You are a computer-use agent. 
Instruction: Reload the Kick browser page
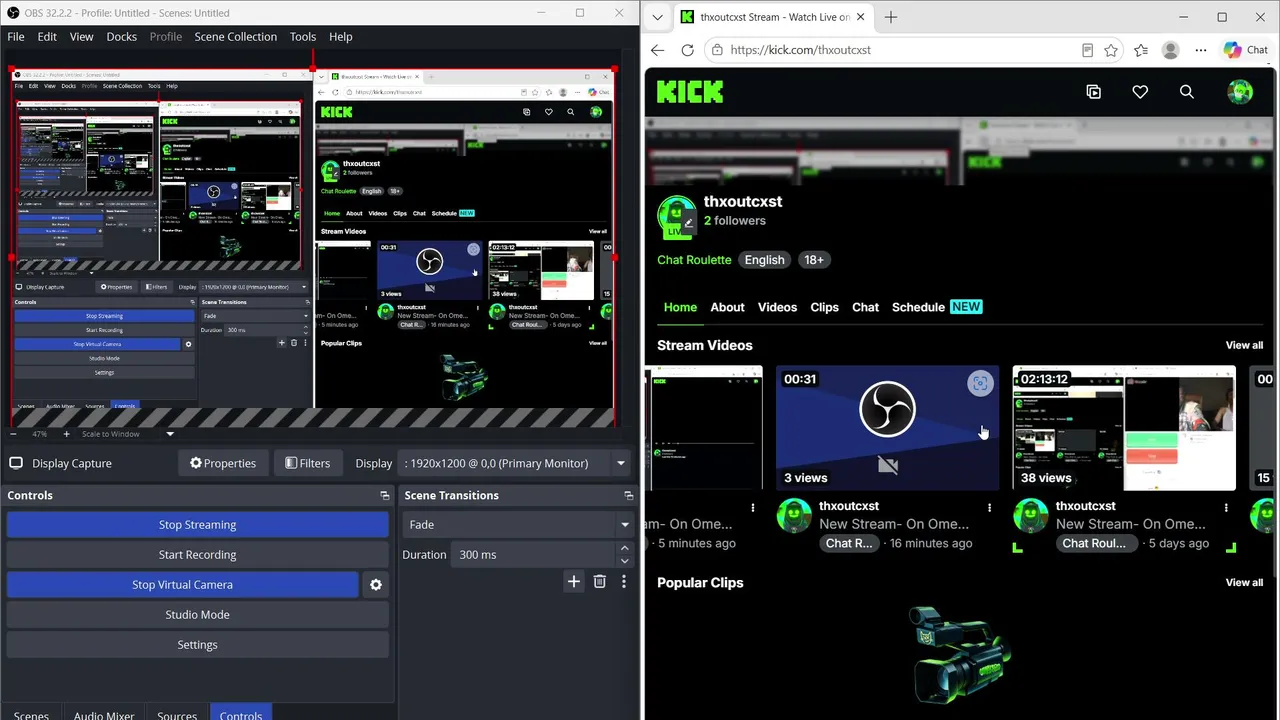point(687,50)
